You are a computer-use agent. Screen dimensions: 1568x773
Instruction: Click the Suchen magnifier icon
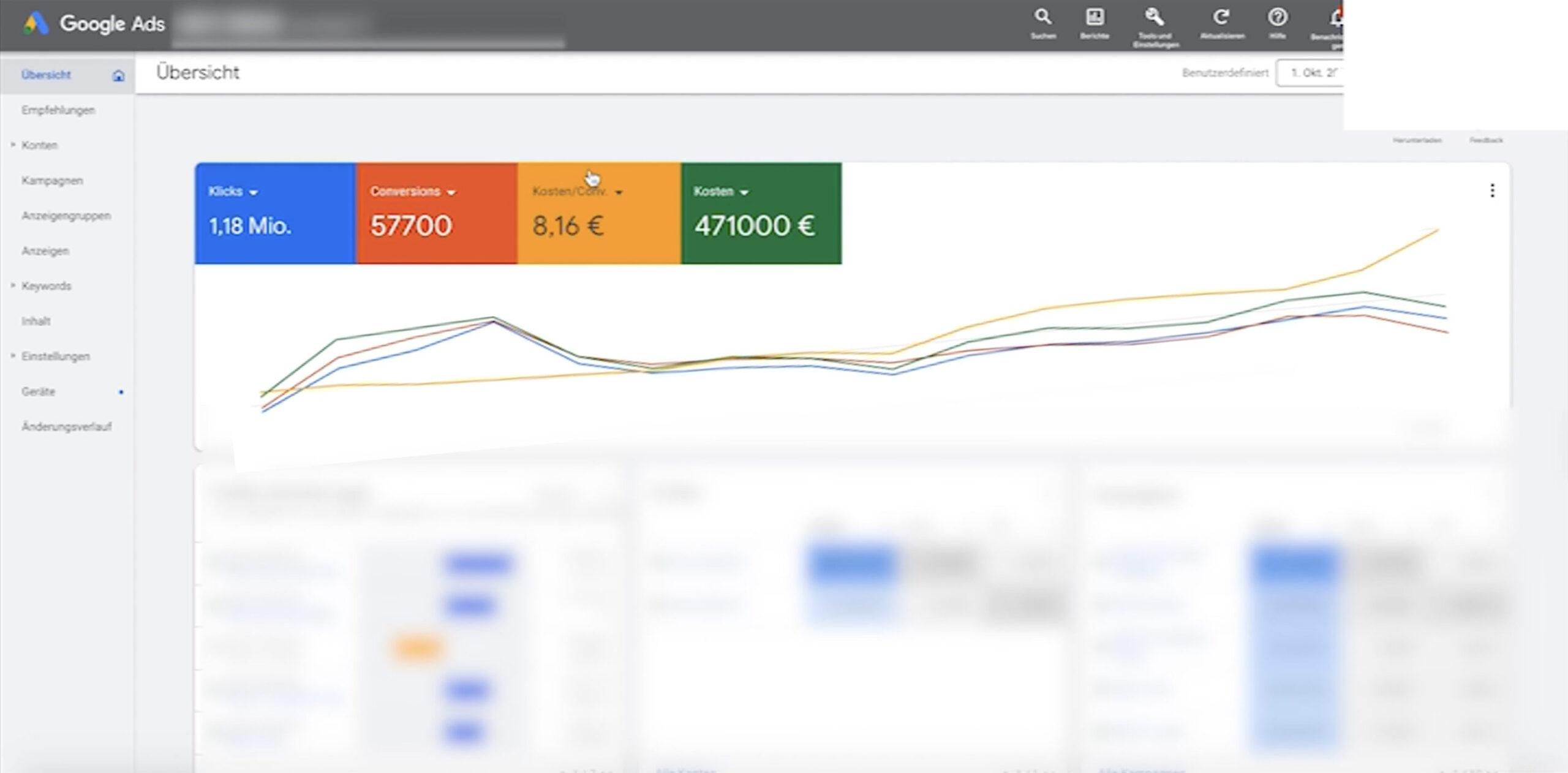[1042, 17]
